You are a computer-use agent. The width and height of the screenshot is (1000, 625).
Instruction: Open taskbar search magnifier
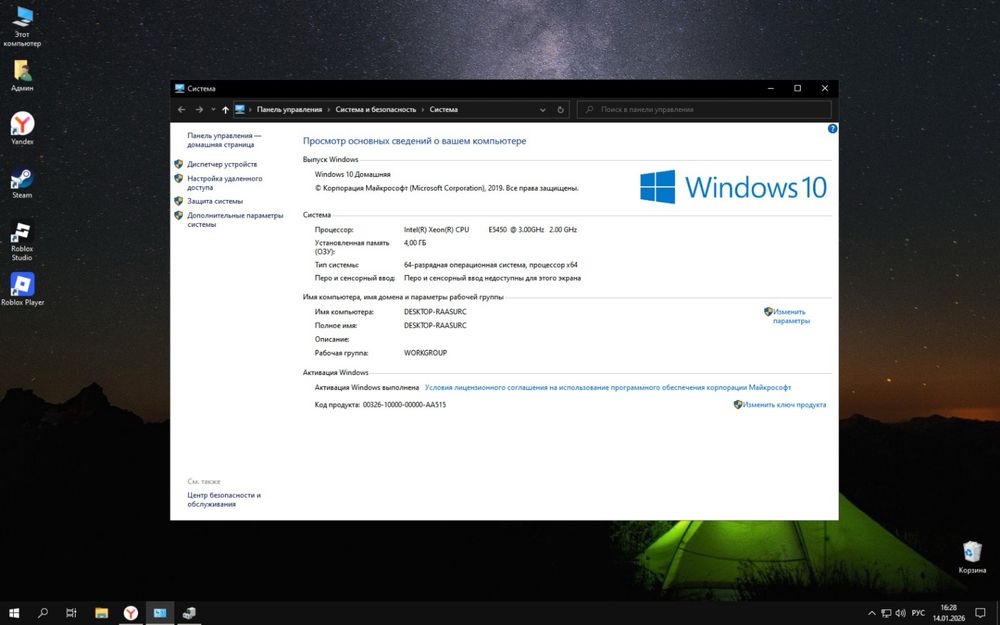point(43,613)
